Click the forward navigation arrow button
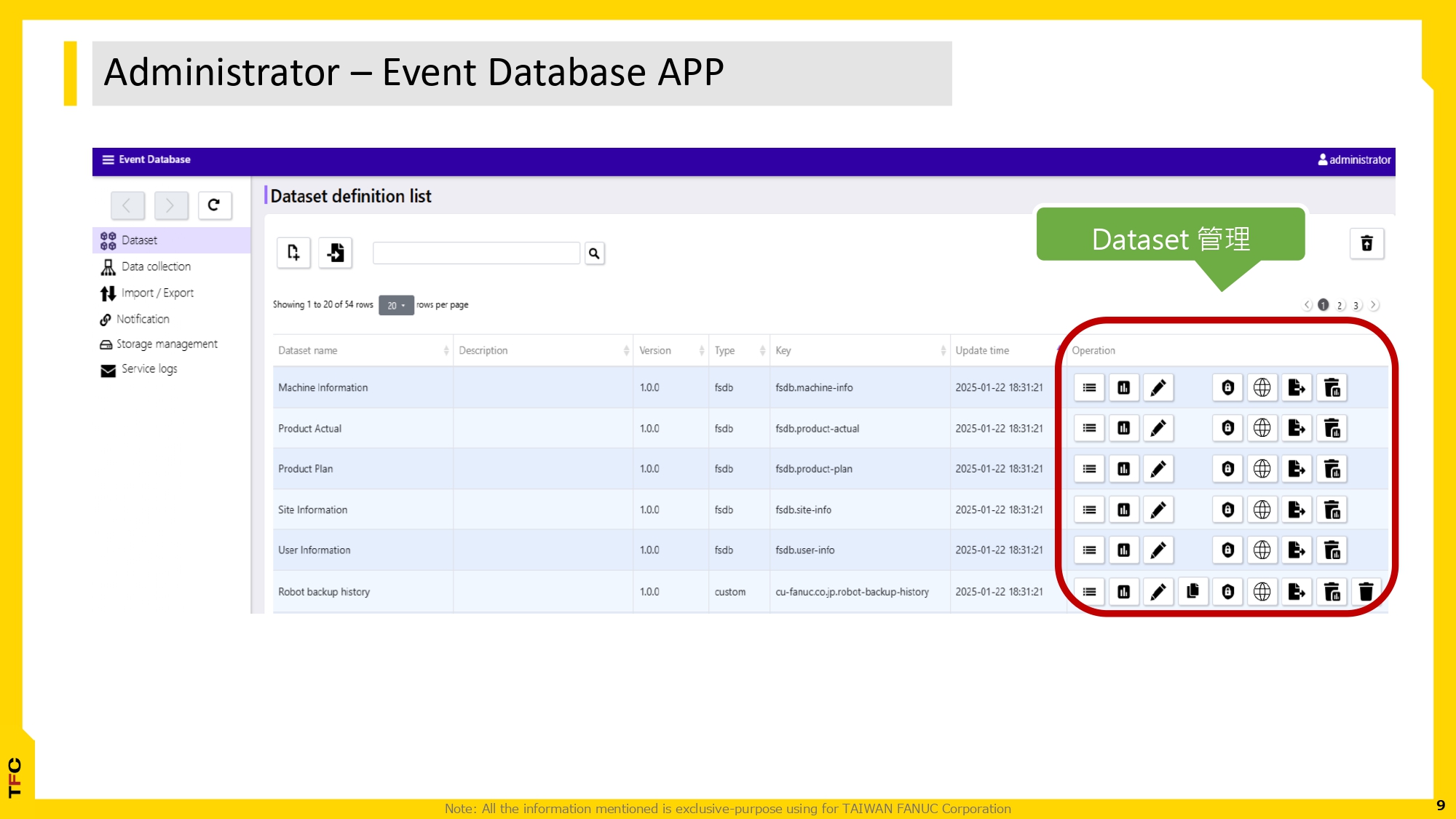The image size is (1456, 819). coord(171,205)
